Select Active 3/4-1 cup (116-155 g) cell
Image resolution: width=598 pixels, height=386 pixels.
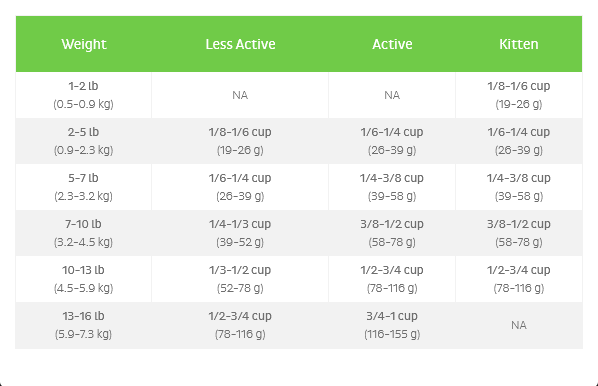coord(392,325)
